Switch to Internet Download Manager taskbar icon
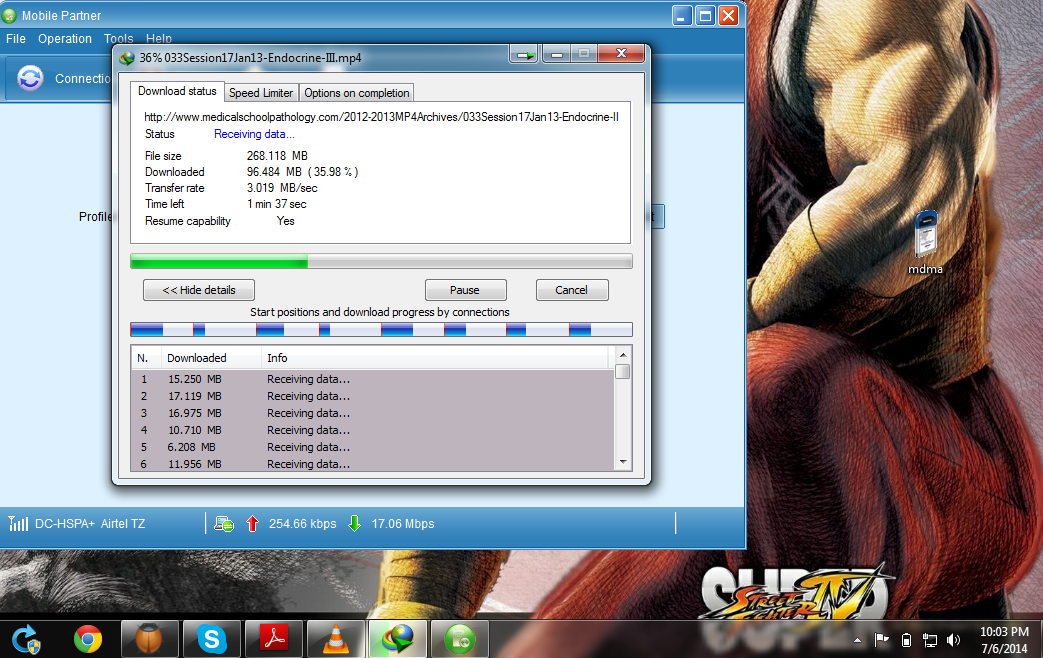This screenshot has width=1043, height=658. (x=398, y=639)
